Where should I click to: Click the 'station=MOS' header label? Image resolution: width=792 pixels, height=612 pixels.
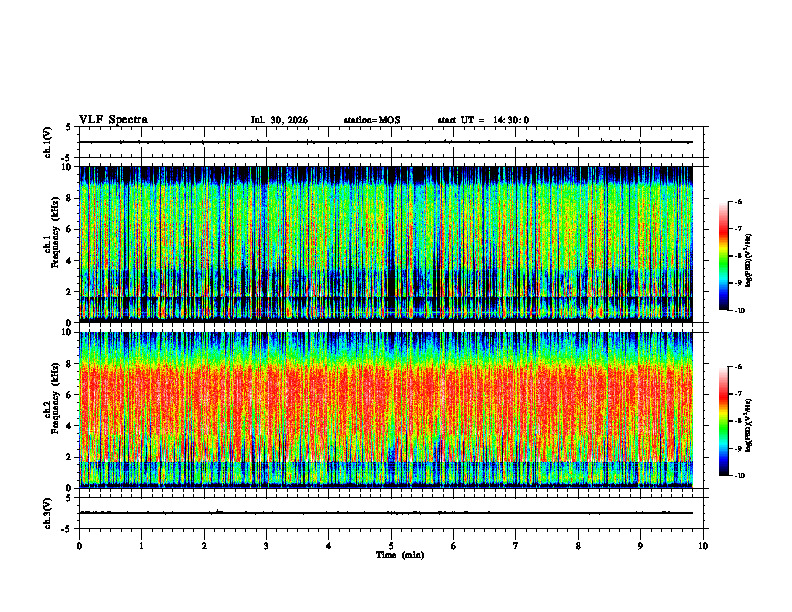(x=372, y=120)
